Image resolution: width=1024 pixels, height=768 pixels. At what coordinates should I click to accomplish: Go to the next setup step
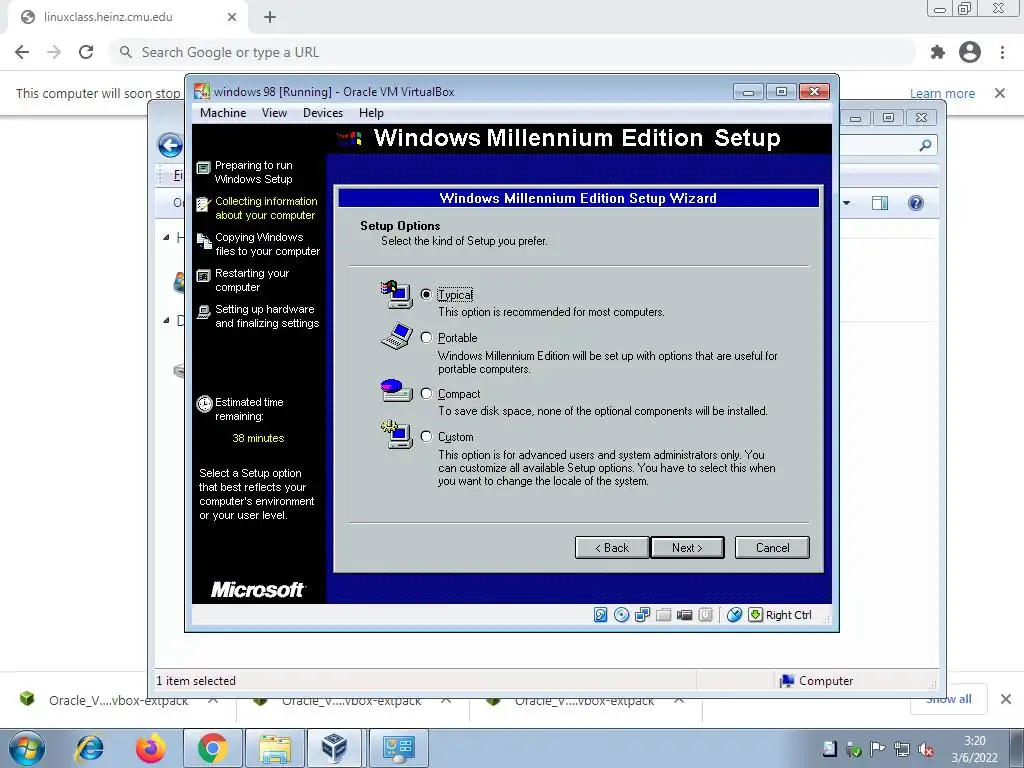[x=687, y=548]
